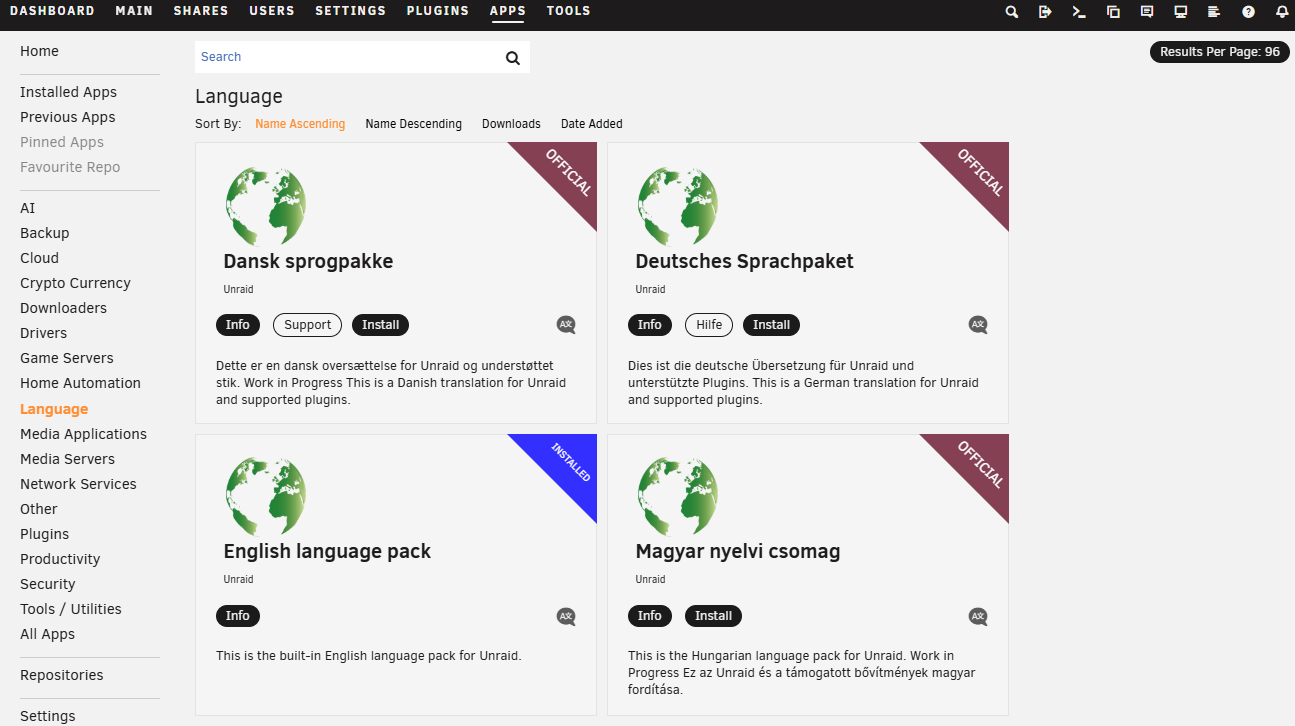Switch to the PLUGINS menu tab
This screenshot has height=726, width=1295.
[437, 11]
